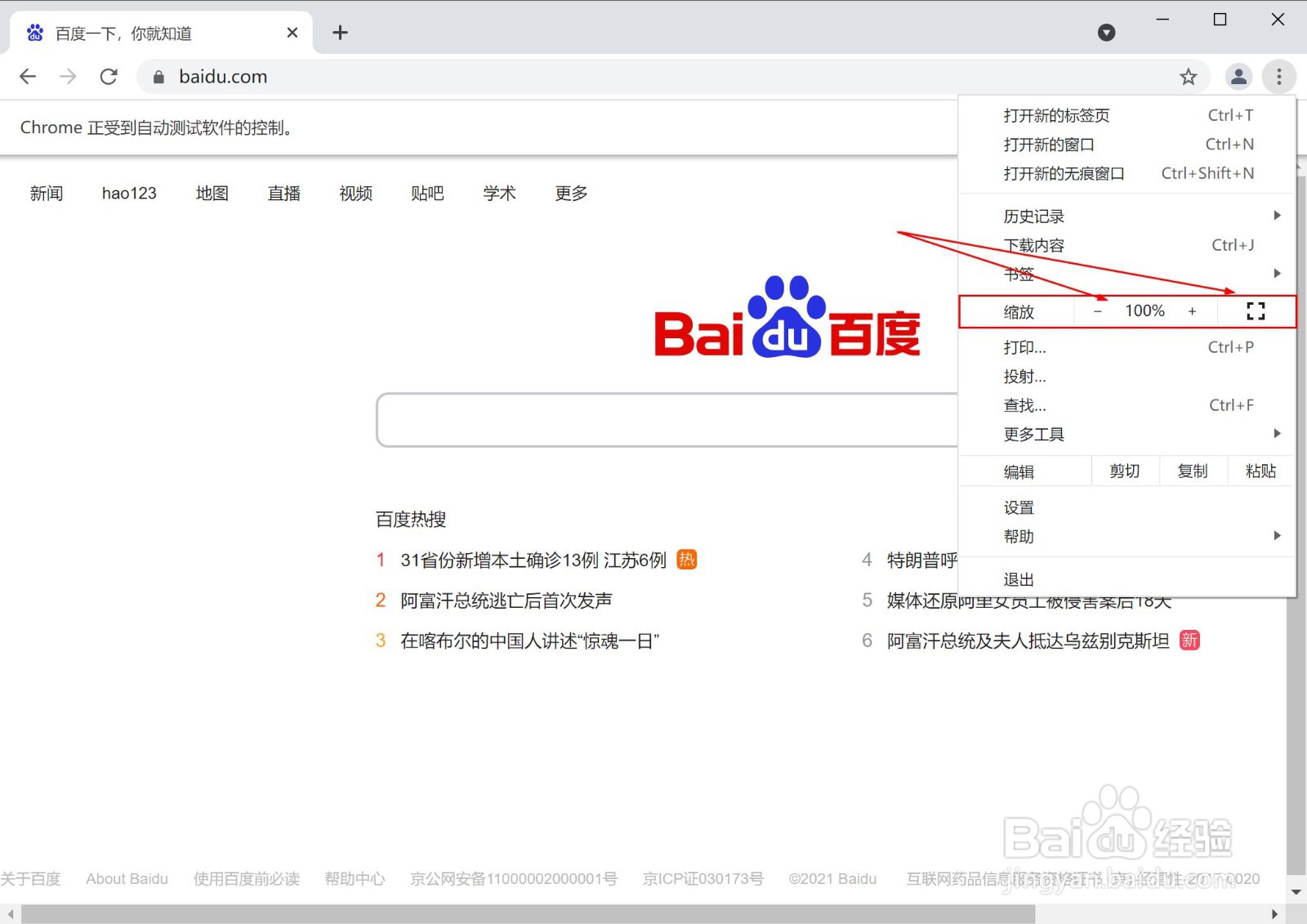Open trending item 阿富汗总统及夫人抵达乌兹别克斯坦

point(1028,641)
